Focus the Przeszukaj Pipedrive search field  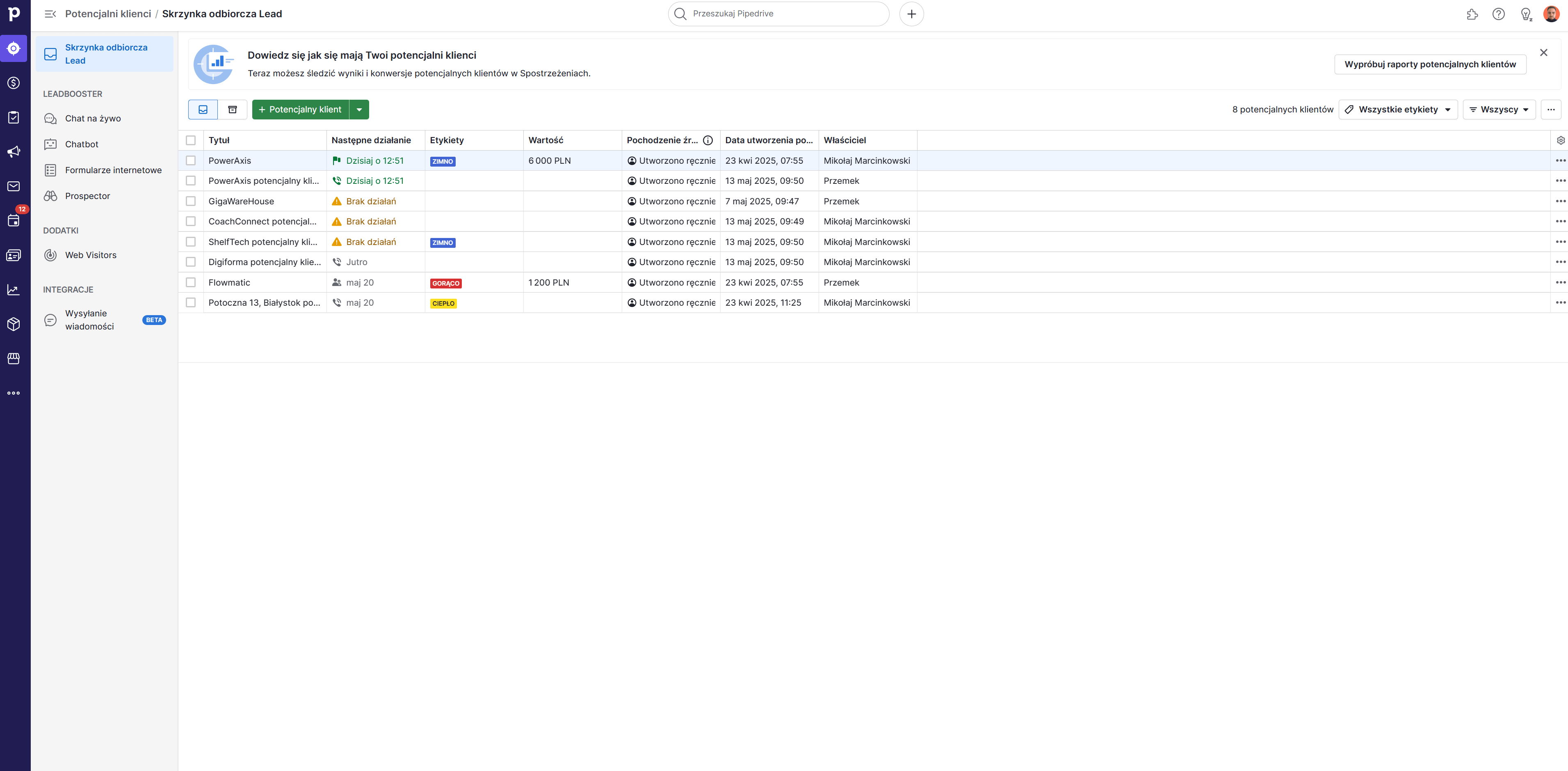778,14
